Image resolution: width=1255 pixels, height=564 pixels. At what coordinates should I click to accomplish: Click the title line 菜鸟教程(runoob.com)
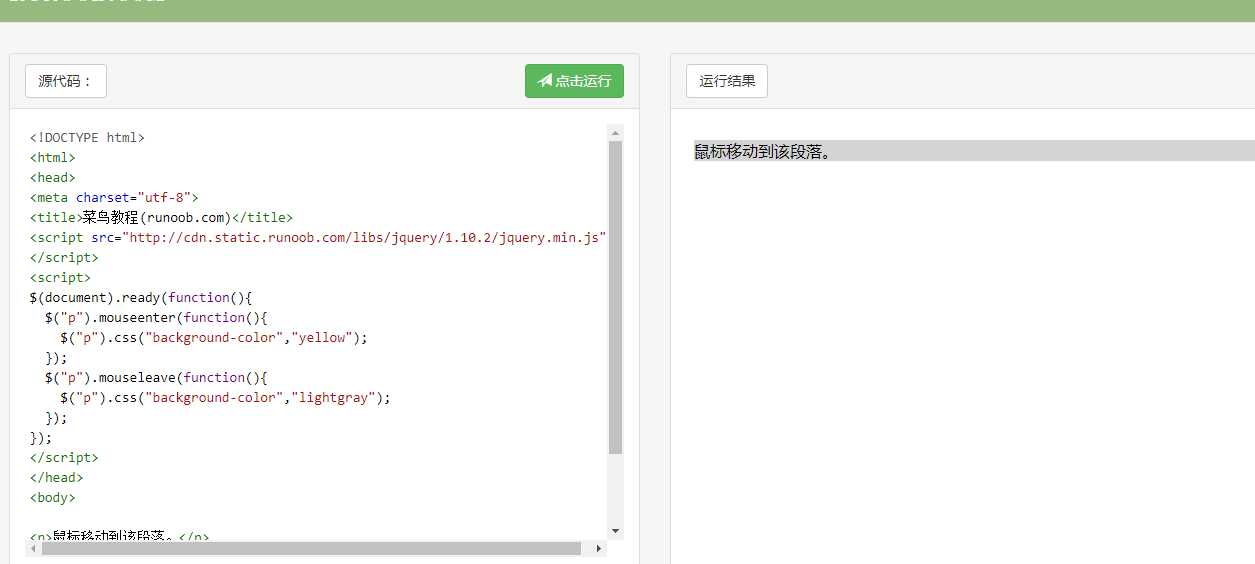click(x=161, y=218)
